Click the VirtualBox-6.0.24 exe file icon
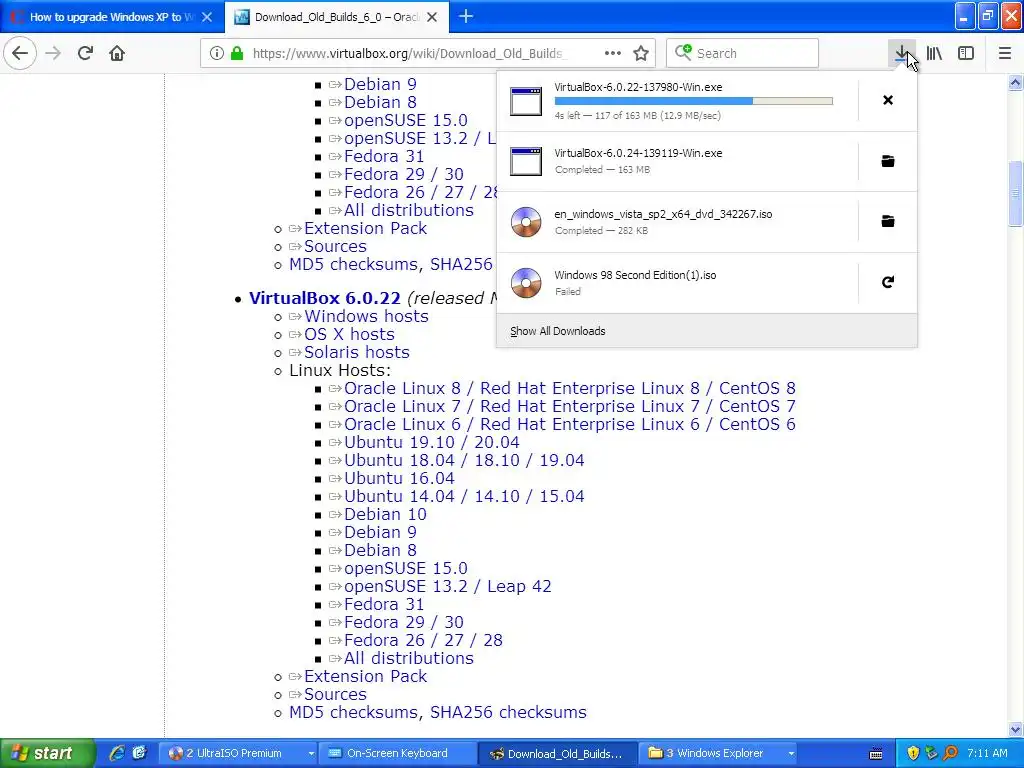This screenshot has height=768, width=1024. 526,161
